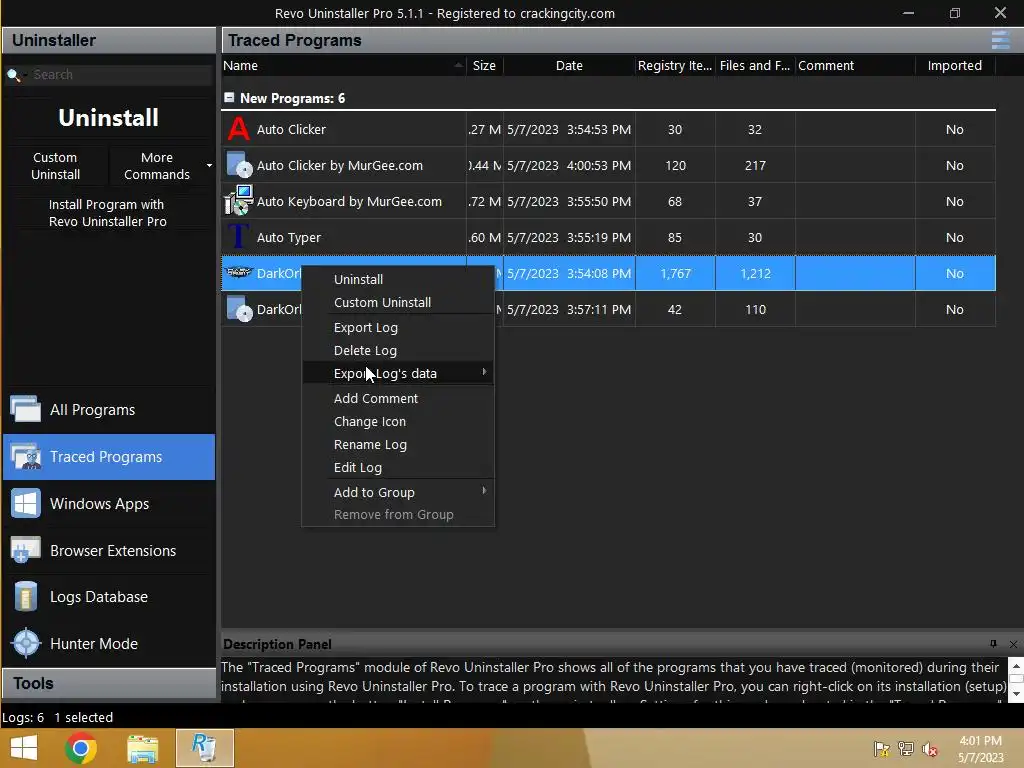Pin the Description Panel with the pin icon
Screen dimensions: 1024x768
point(993,644)
